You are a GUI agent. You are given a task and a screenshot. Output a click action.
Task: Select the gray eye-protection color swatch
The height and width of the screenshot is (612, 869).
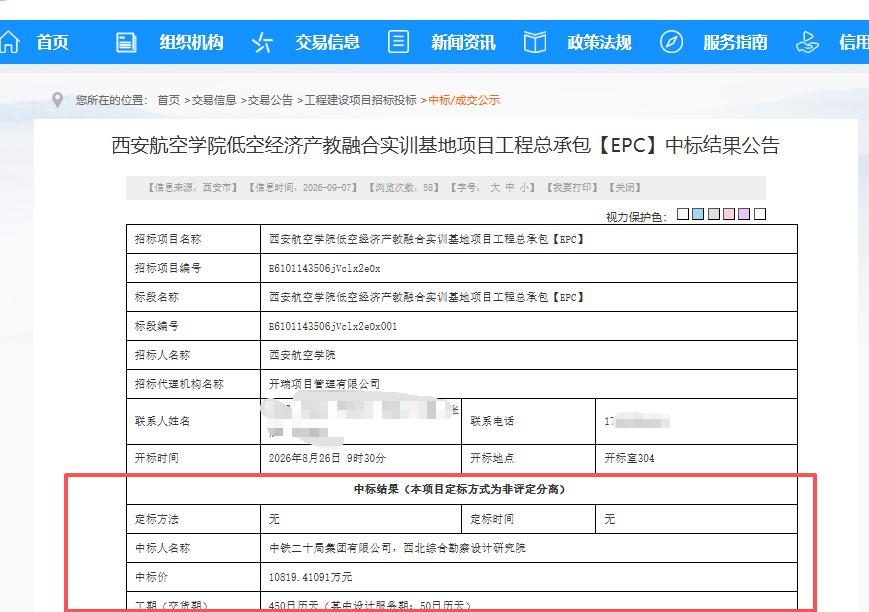coord(714,214)
